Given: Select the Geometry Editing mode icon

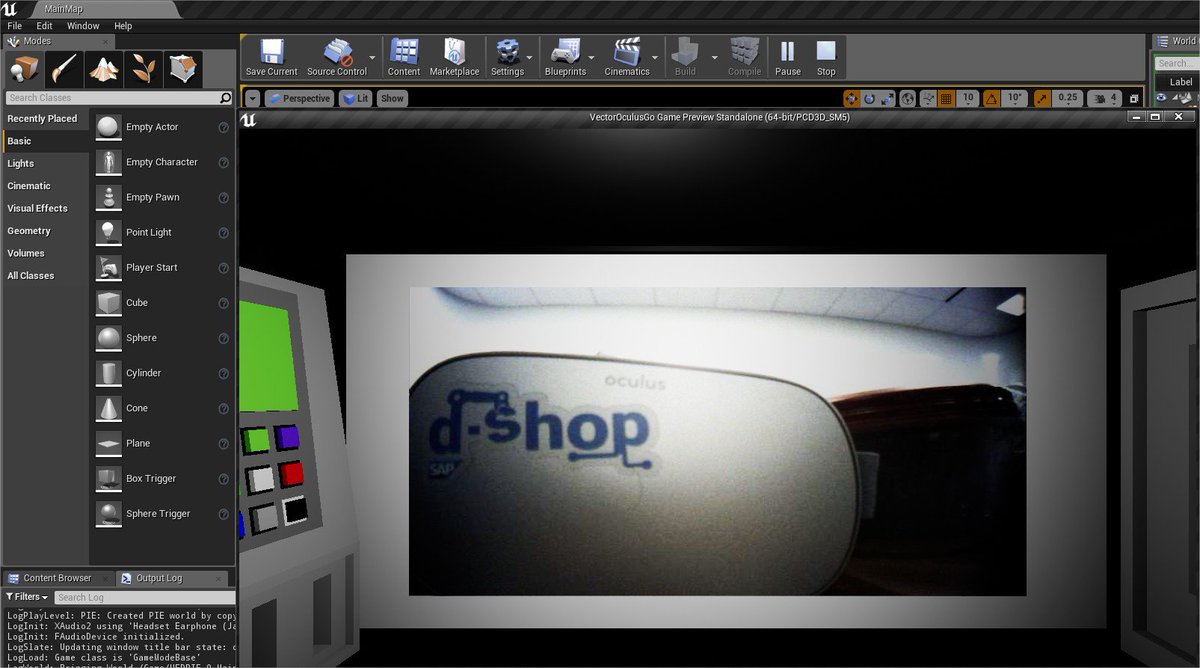Looking at the screenshot, I should pyautogui.click(x=184, y=69).
